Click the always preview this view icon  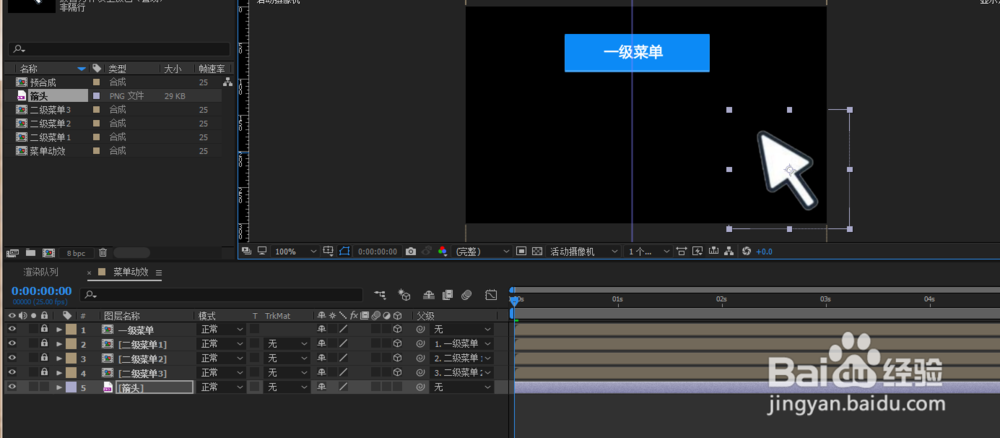click(247, 251)
